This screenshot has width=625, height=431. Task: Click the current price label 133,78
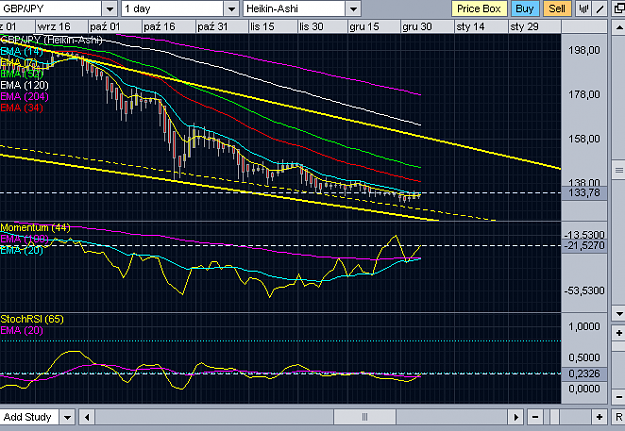pyautogui.click(x=584, y=193)
